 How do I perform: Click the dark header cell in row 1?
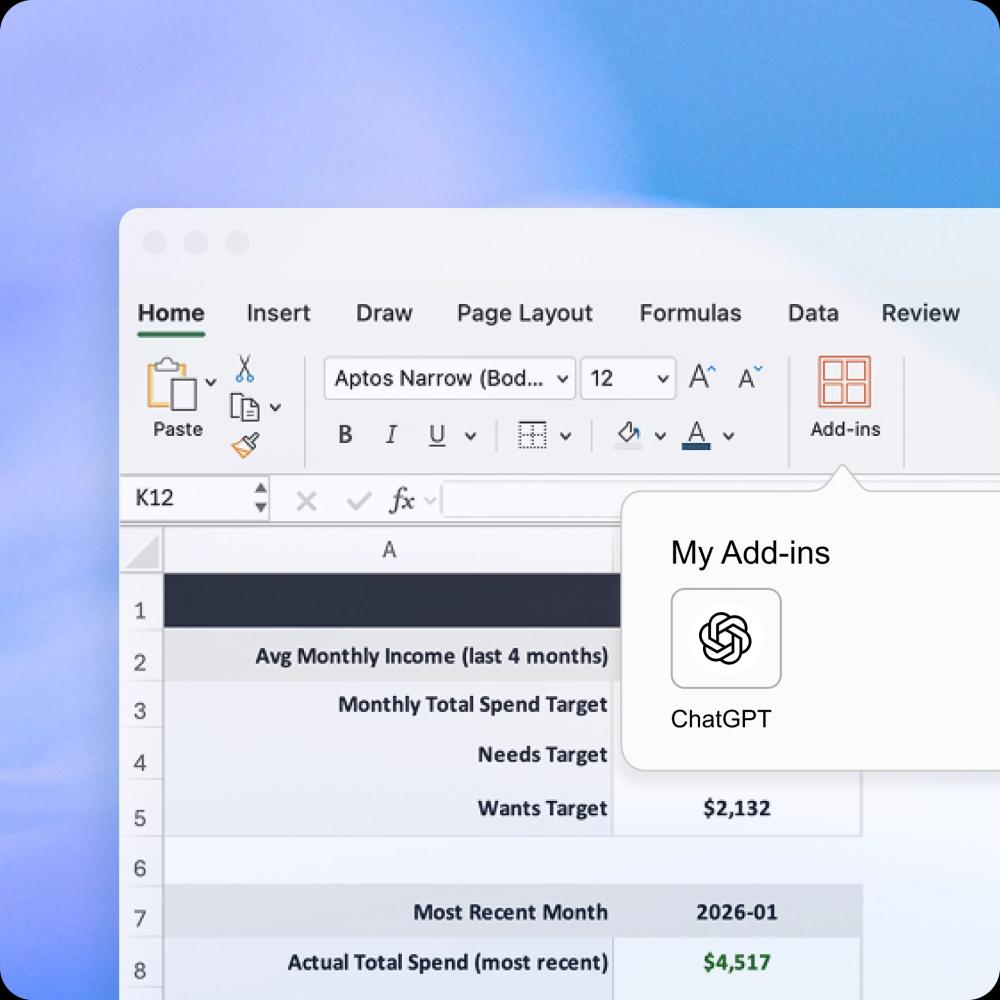(x=392, y=600)
